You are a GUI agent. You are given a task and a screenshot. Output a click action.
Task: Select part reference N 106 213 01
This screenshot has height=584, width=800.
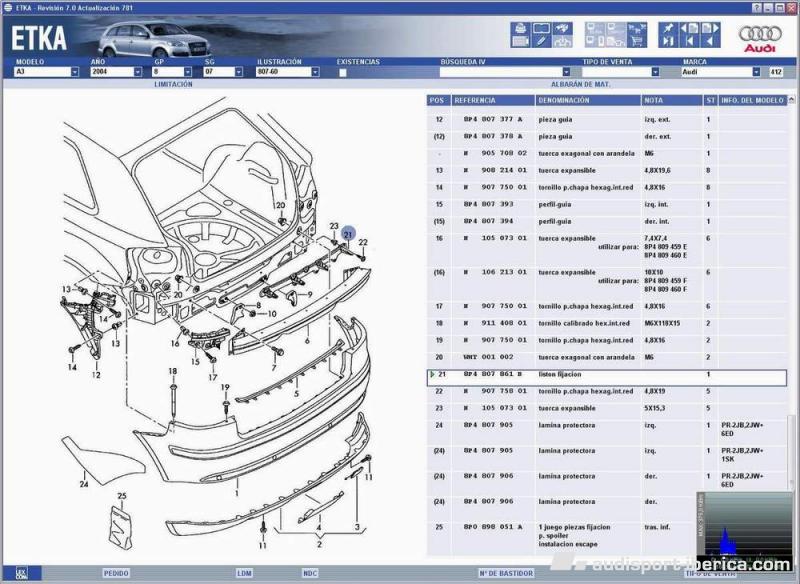pos(495,272)
